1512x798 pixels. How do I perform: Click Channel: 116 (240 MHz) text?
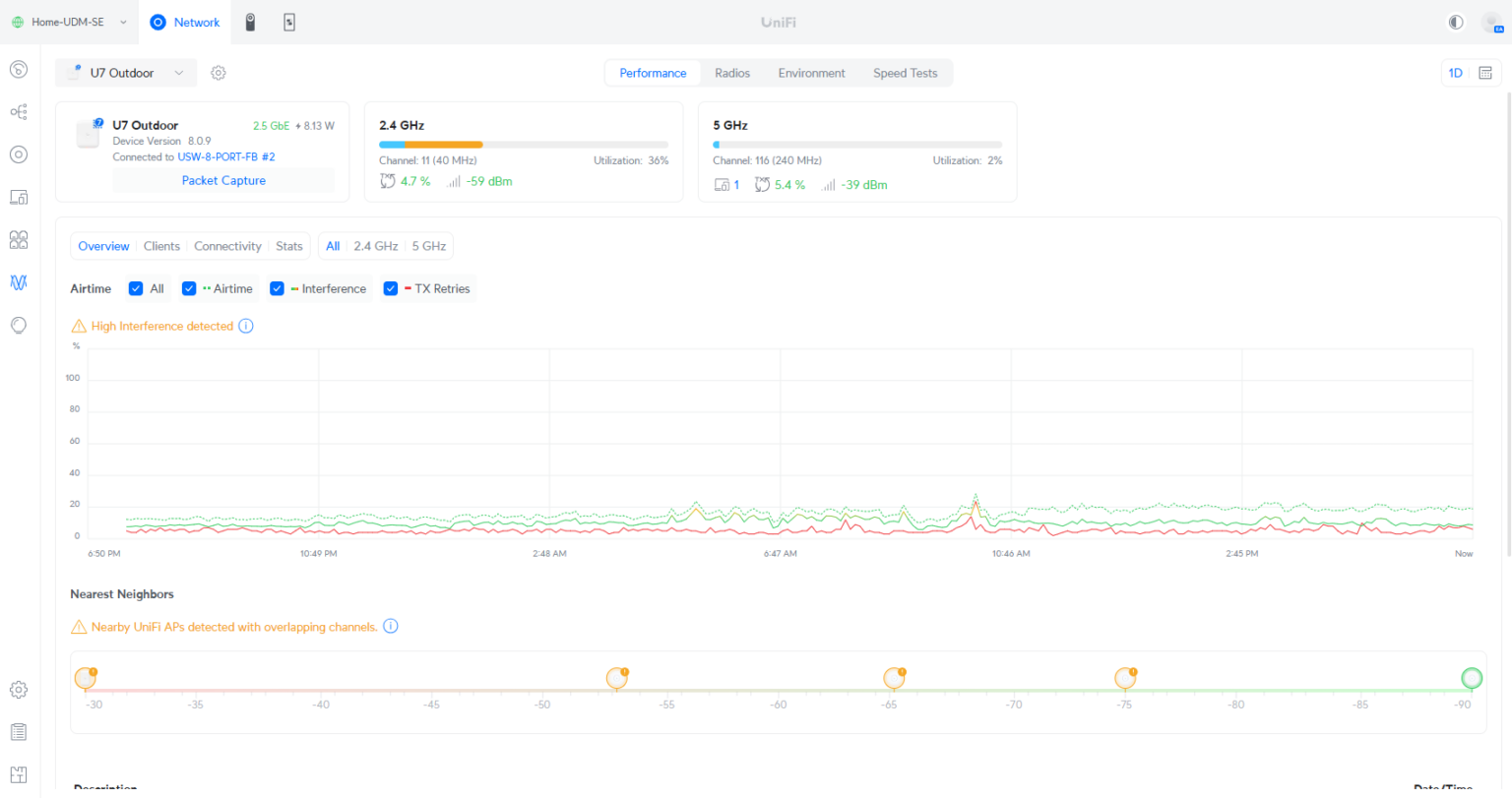point(767,160)
